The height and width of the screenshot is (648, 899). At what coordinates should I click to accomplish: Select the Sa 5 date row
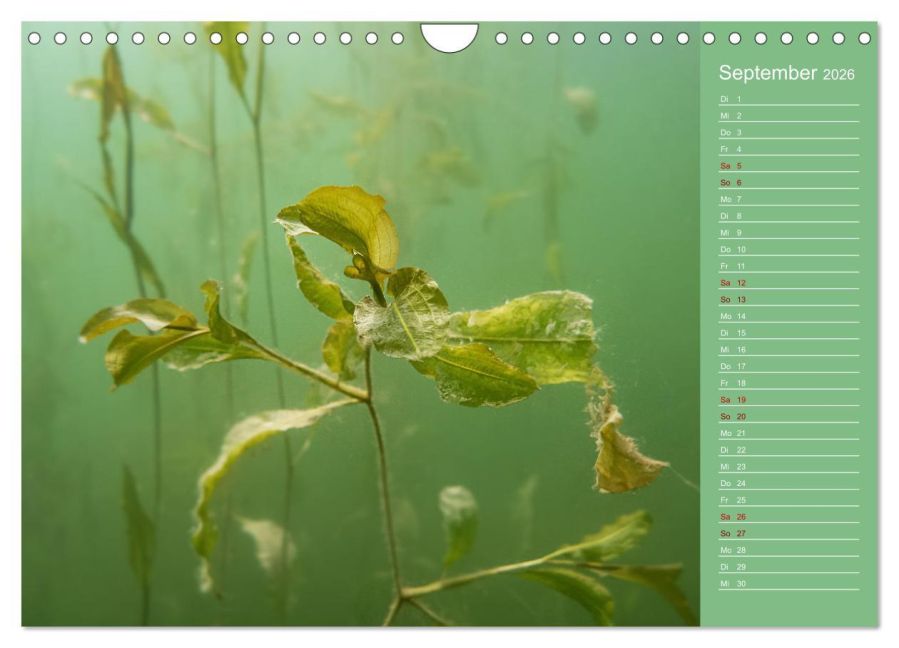(789, 166)
